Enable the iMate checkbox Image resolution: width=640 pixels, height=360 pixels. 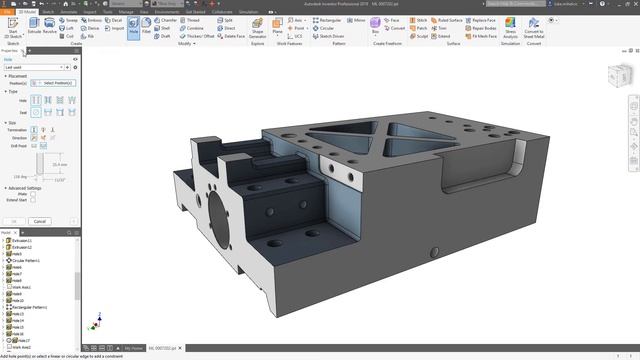click(x=33, y=194)
